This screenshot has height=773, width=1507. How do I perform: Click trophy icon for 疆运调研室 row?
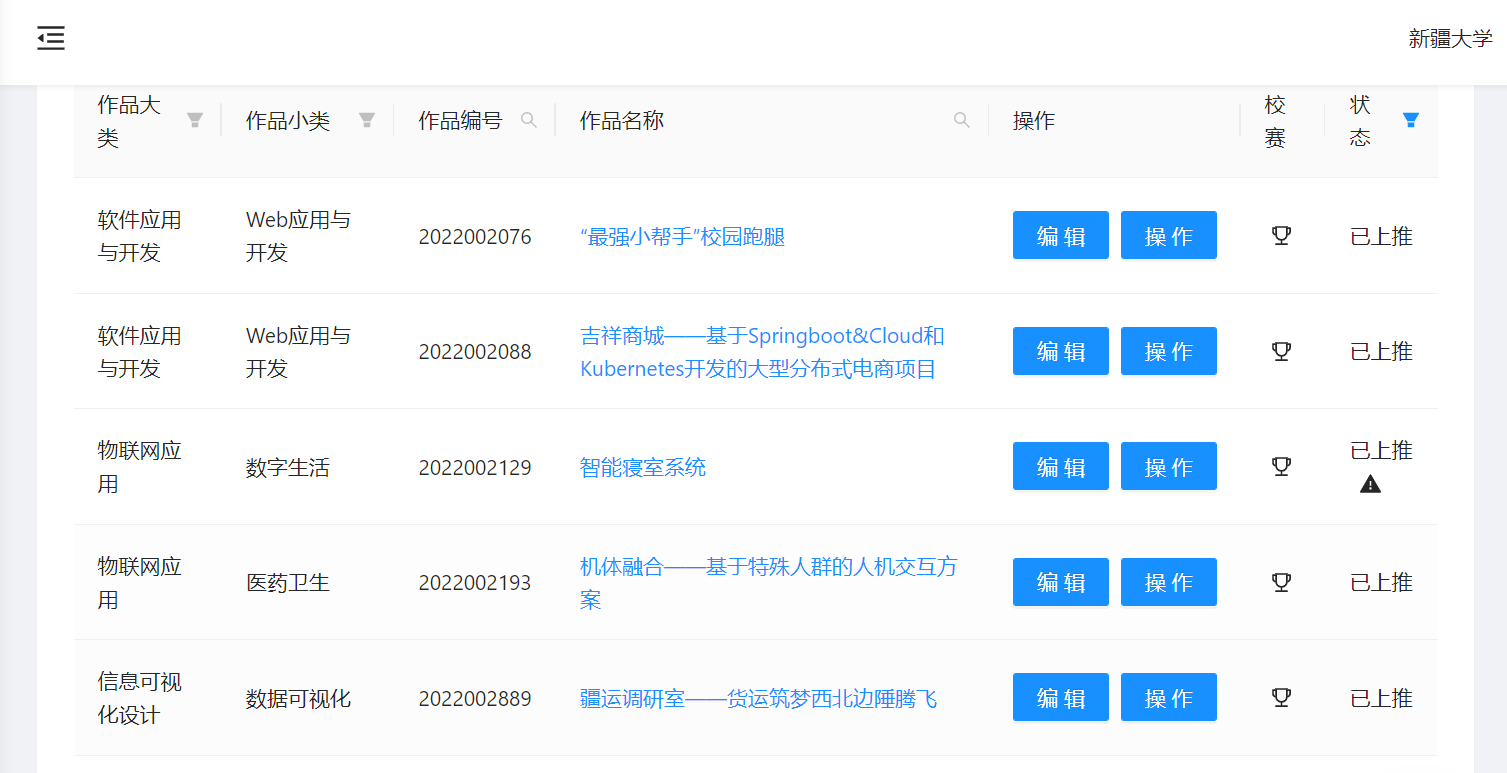(1281, 698)
